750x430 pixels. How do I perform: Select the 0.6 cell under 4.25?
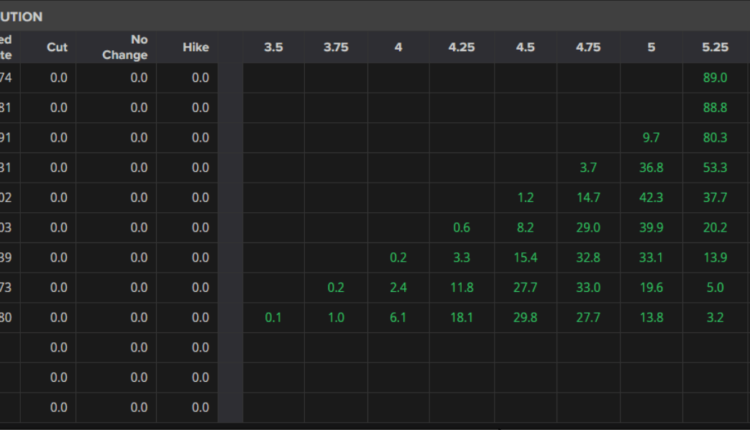461,228
